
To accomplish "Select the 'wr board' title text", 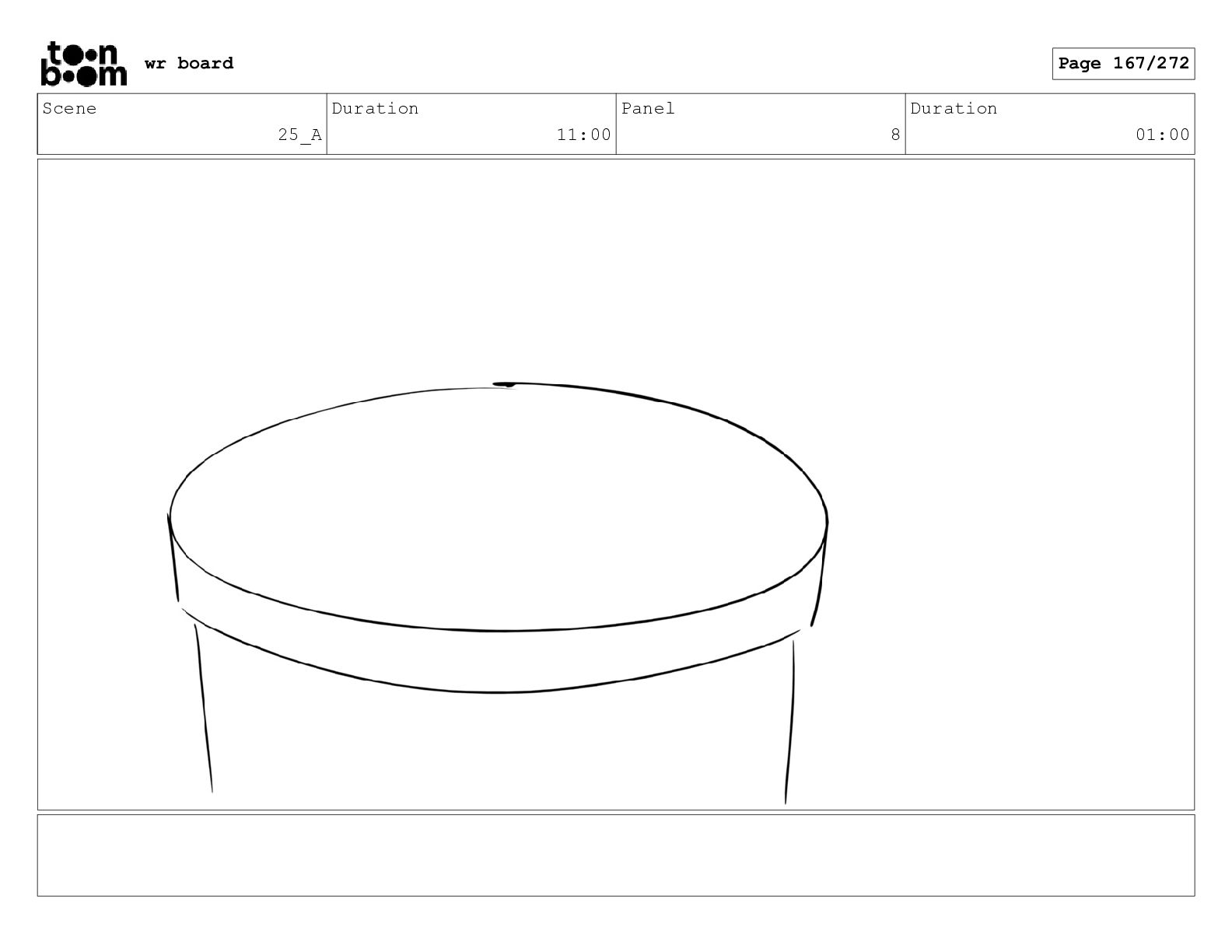I will [x=189, y=63].
